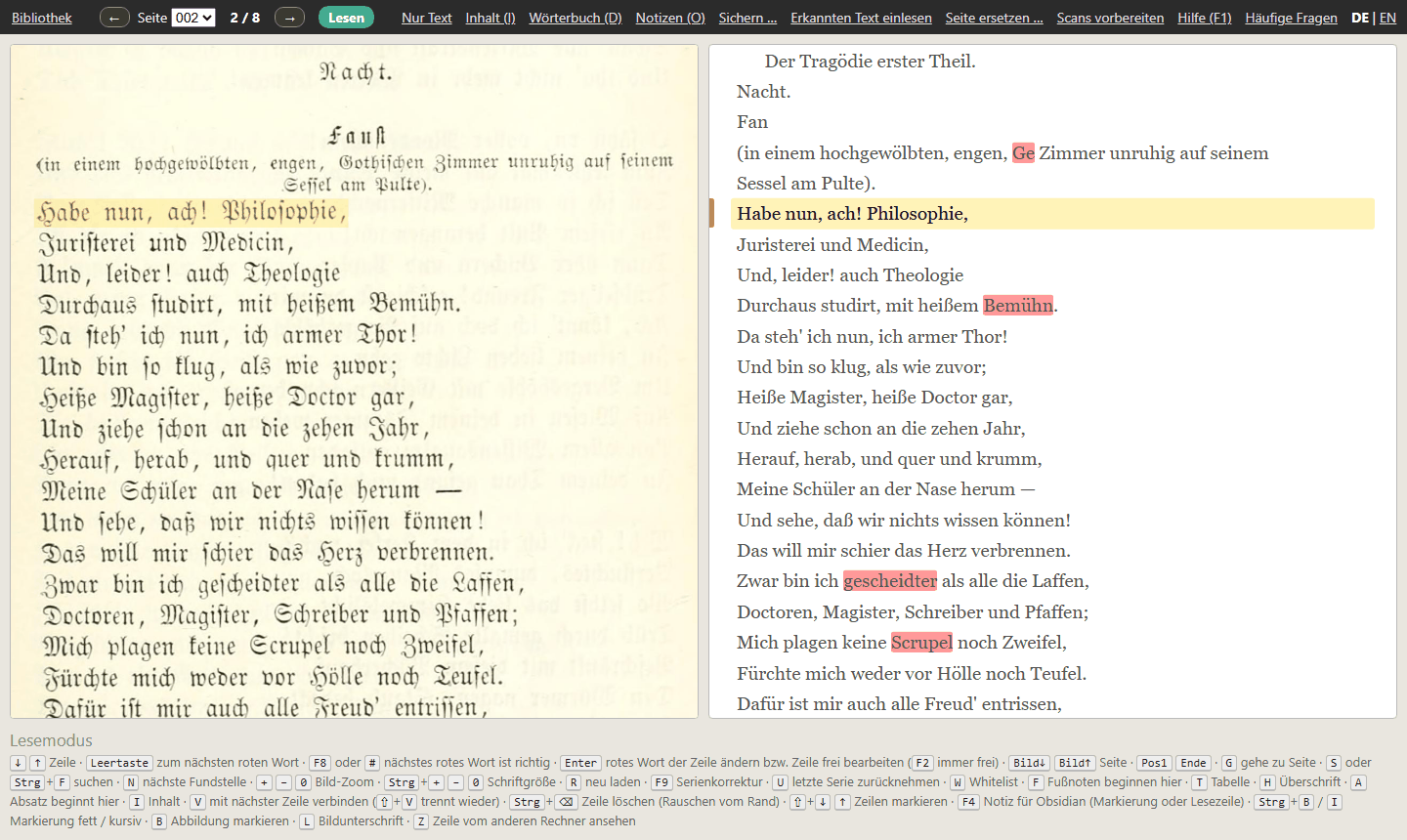Click the line 'Fürchte mich weder vor Hölle noch Teufel.'

pos(912,674)
